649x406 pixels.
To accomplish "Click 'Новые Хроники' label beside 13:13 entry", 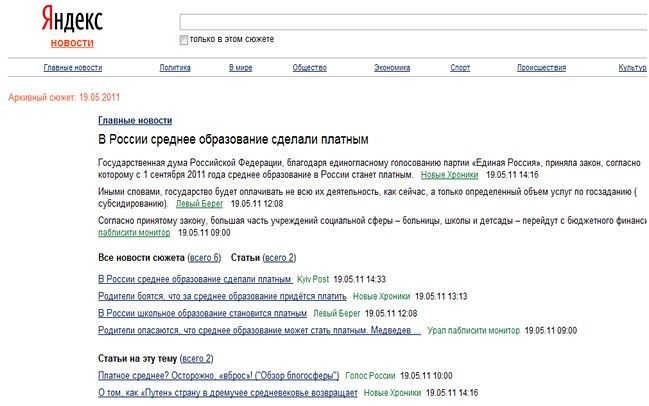I will tap(381, 296).
